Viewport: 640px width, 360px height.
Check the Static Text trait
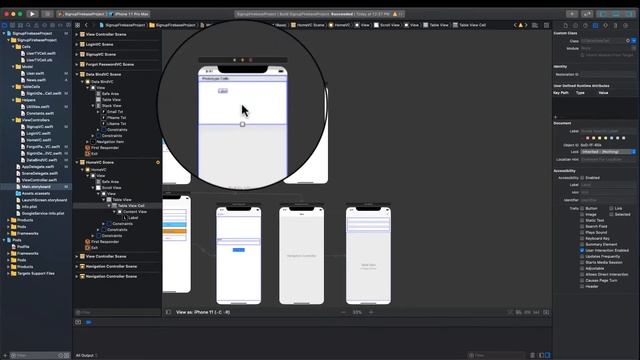click(582, 220)
